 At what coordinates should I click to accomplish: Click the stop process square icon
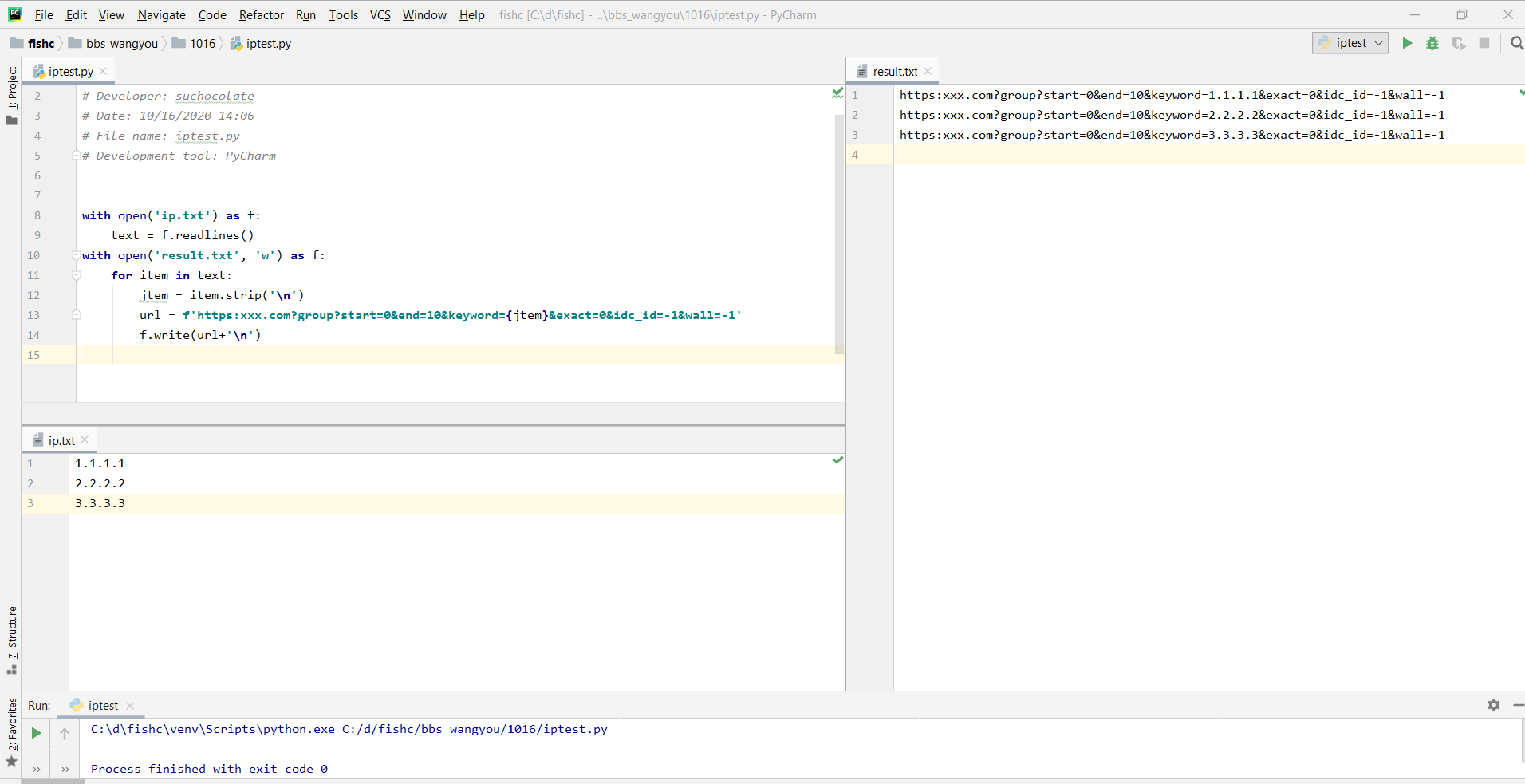pyautogui.click(x=1484, y=43)
